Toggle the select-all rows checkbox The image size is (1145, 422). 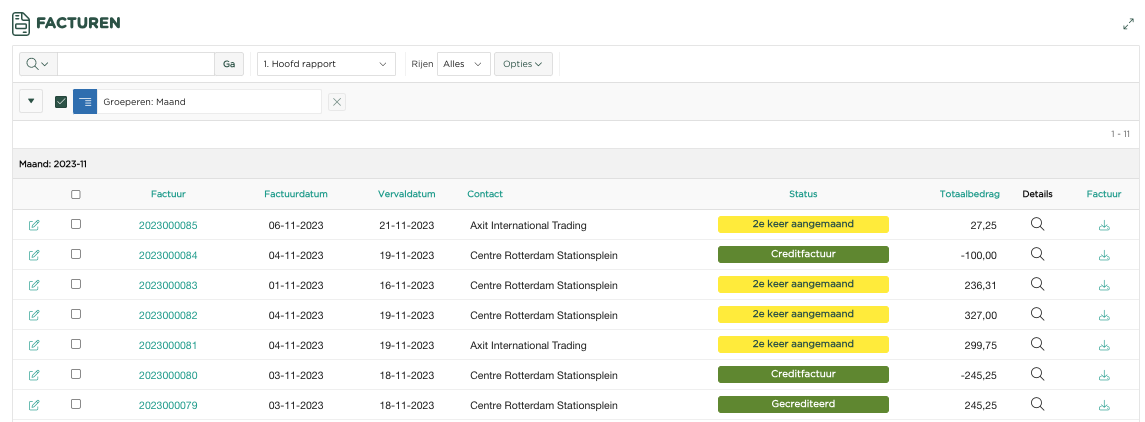[76, 195]
